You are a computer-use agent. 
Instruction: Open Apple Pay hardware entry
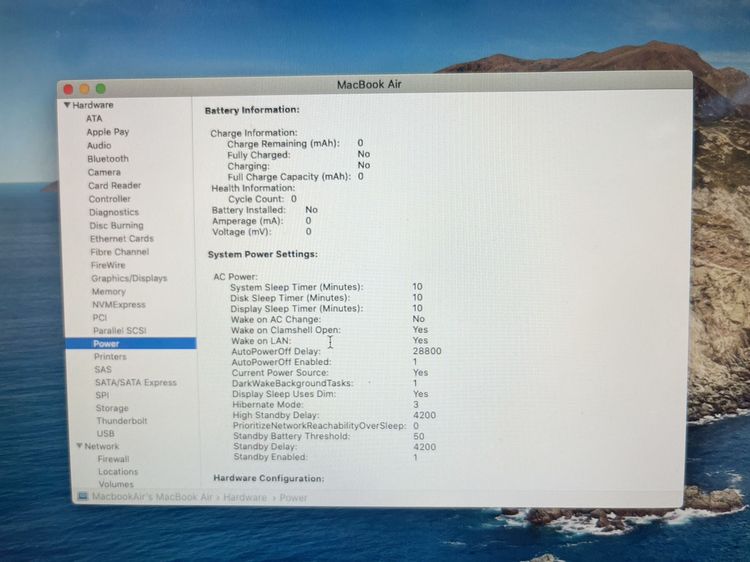click(108, 132)
